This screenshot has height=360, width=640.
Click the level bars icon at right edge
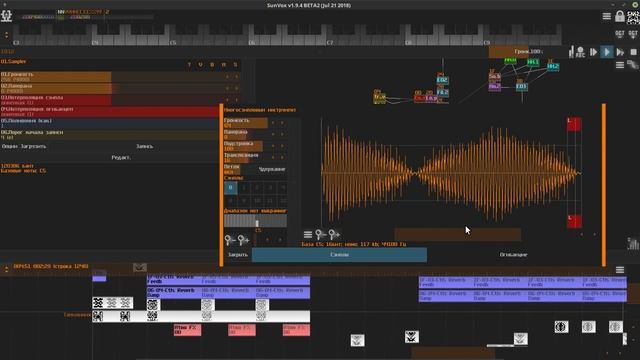(633, 244)
